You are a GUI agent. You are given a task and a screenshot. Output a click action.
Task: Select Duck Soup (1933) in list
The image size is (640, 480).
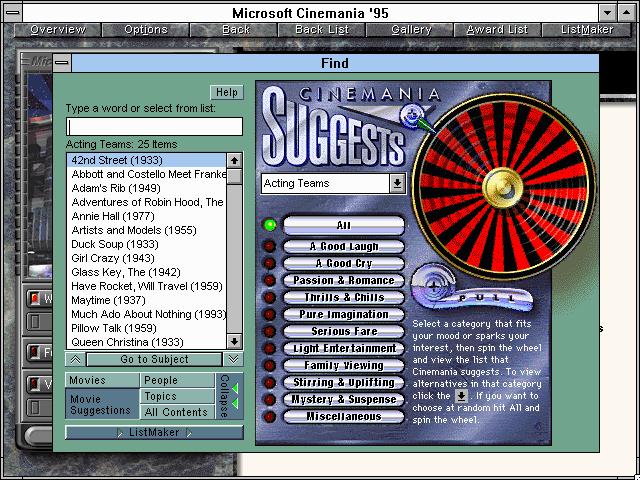(x=146, y=244)
